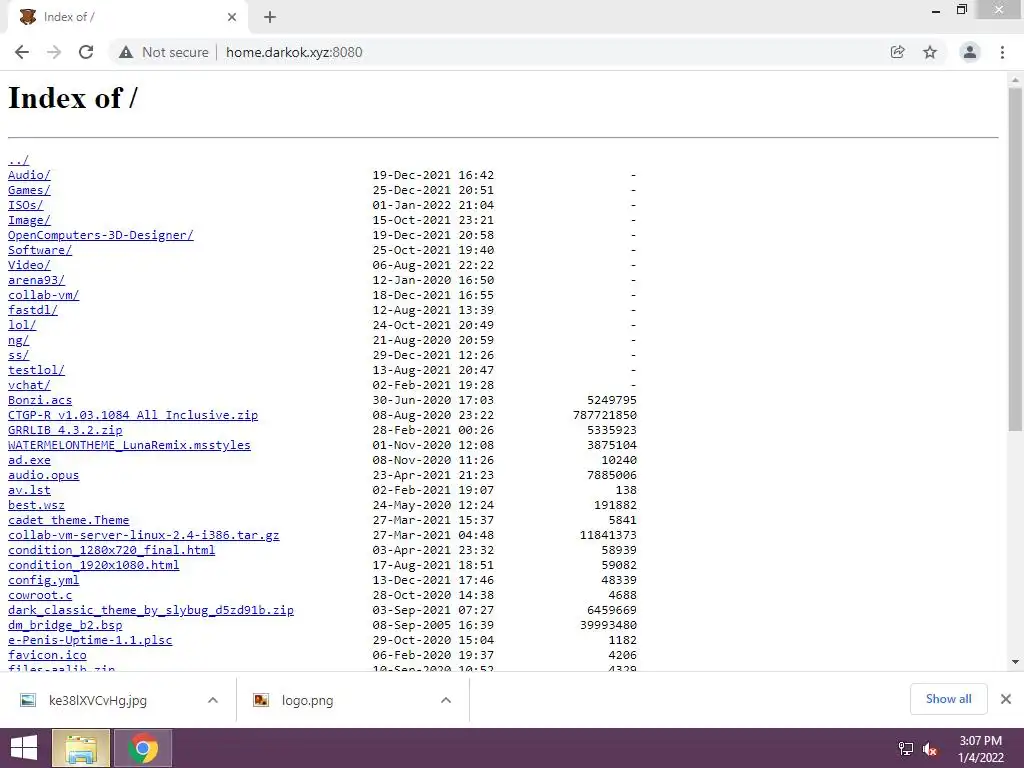
Task: Download the best.wsz file
Action: click(x=37, y=505)
